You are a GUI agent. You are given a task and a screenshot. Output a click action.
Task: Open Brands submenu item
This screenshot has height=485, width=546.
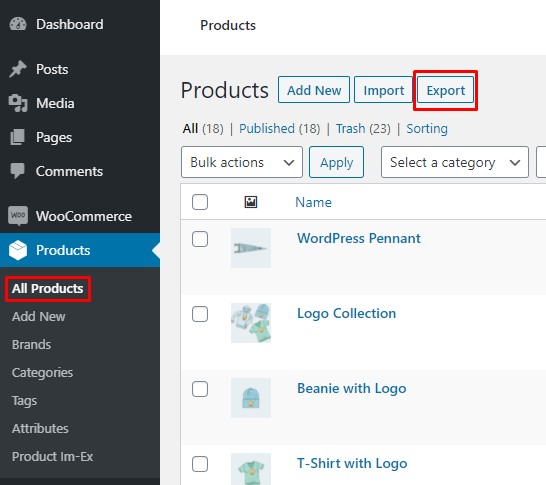[x=31, y=344]
